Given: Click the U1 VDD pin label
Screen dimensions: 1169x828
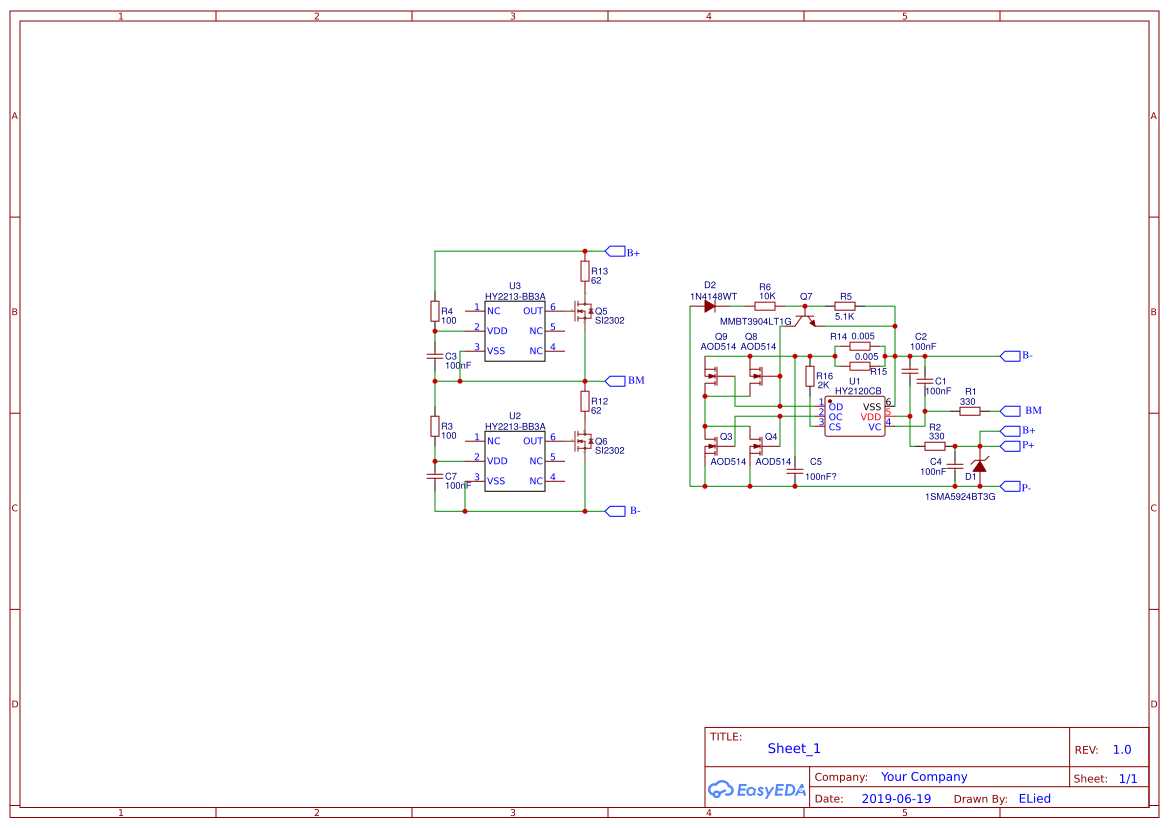Looking at the screenshot, I should pyautogui.click(x=871, y=417).
